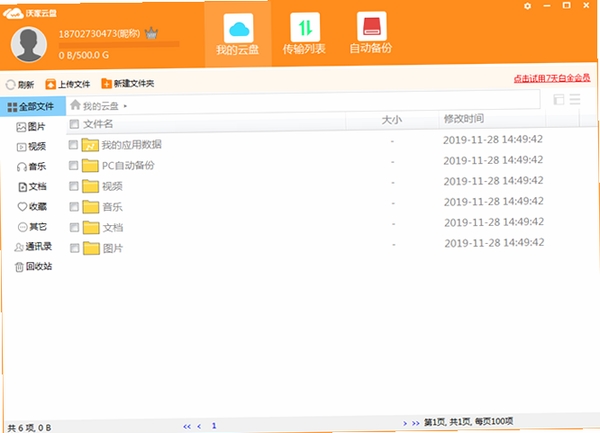Switch to the 传输列表 transfer list tab
Viewport: 600px width, 433px height.
[305, 34]
